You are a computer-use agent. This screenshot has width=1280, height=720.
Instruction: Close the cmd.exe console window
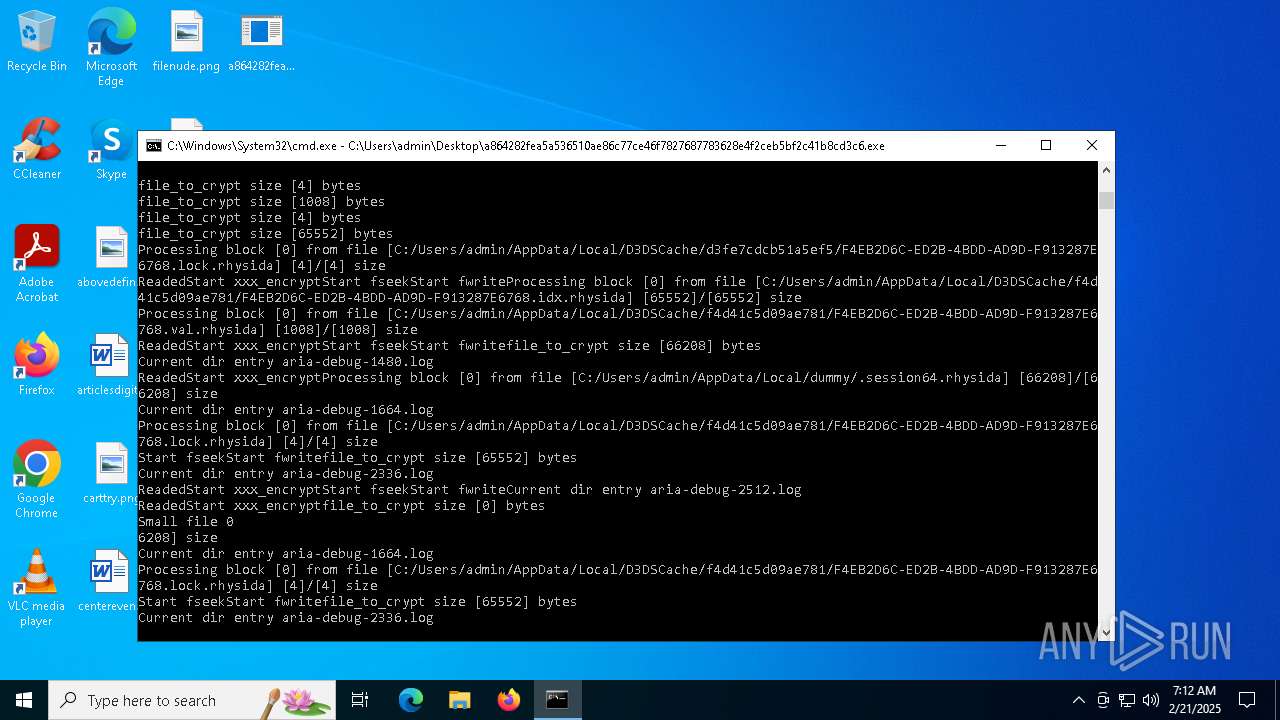click(1092, 146)
